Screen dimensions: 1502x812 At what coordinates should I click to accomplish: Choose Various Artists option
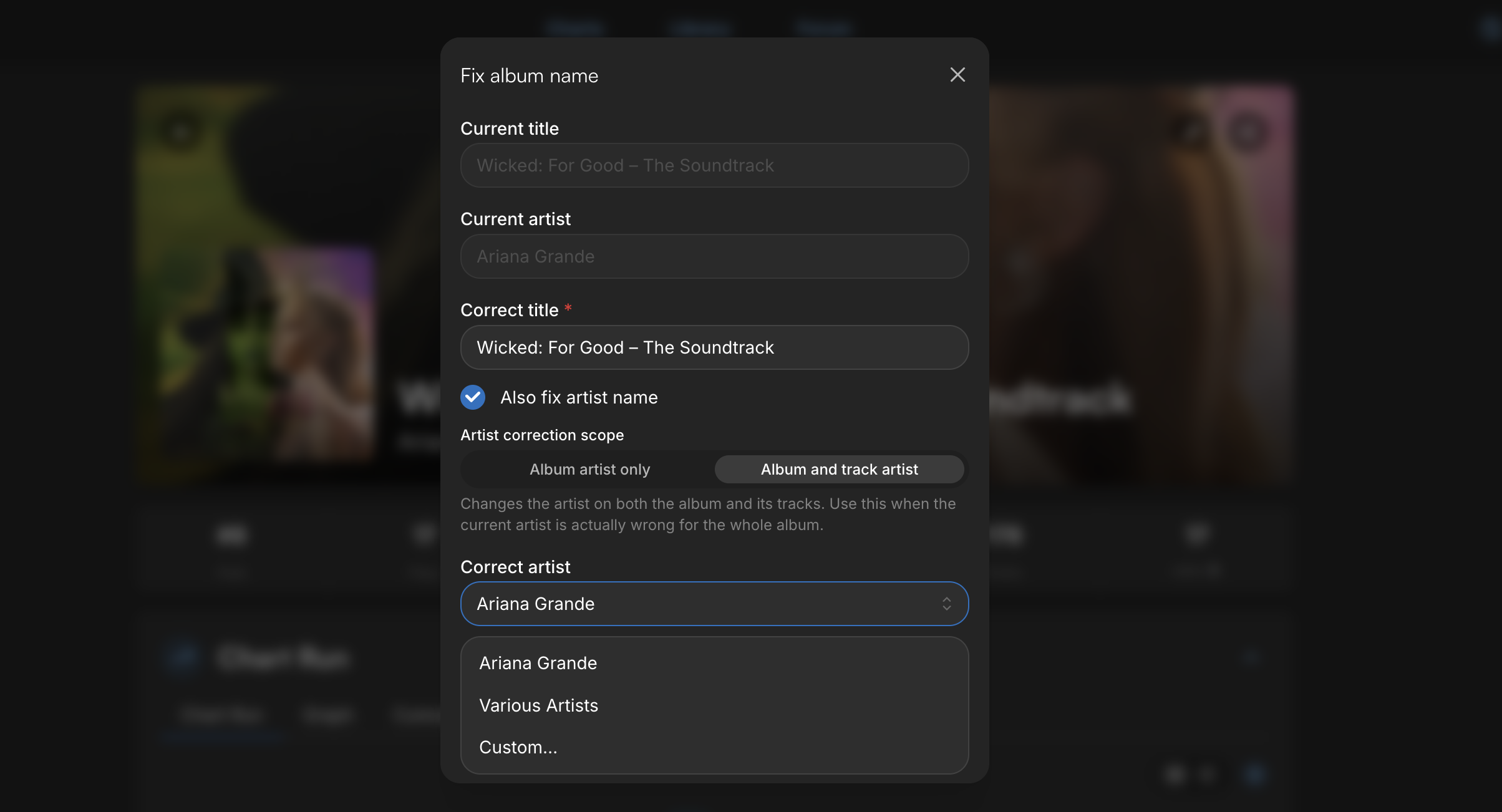(714, 705)
